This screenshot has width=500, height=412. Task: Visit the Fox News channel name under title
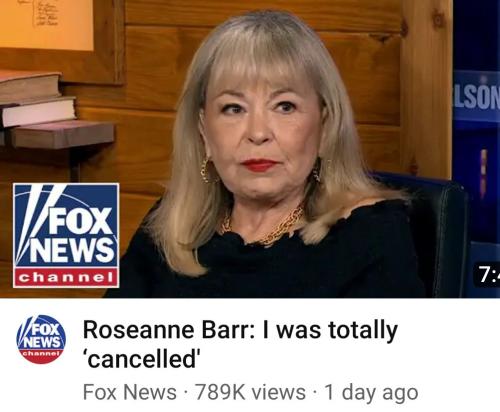tap(130, 392)
